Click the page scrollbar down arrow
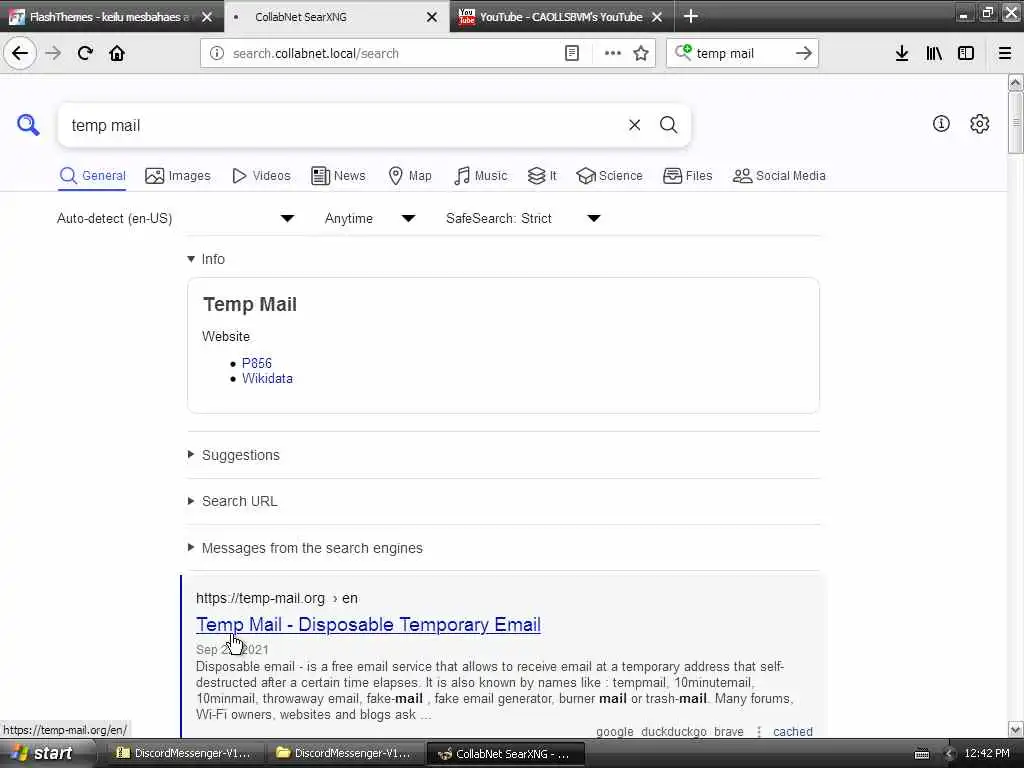 pos(1015,729)
